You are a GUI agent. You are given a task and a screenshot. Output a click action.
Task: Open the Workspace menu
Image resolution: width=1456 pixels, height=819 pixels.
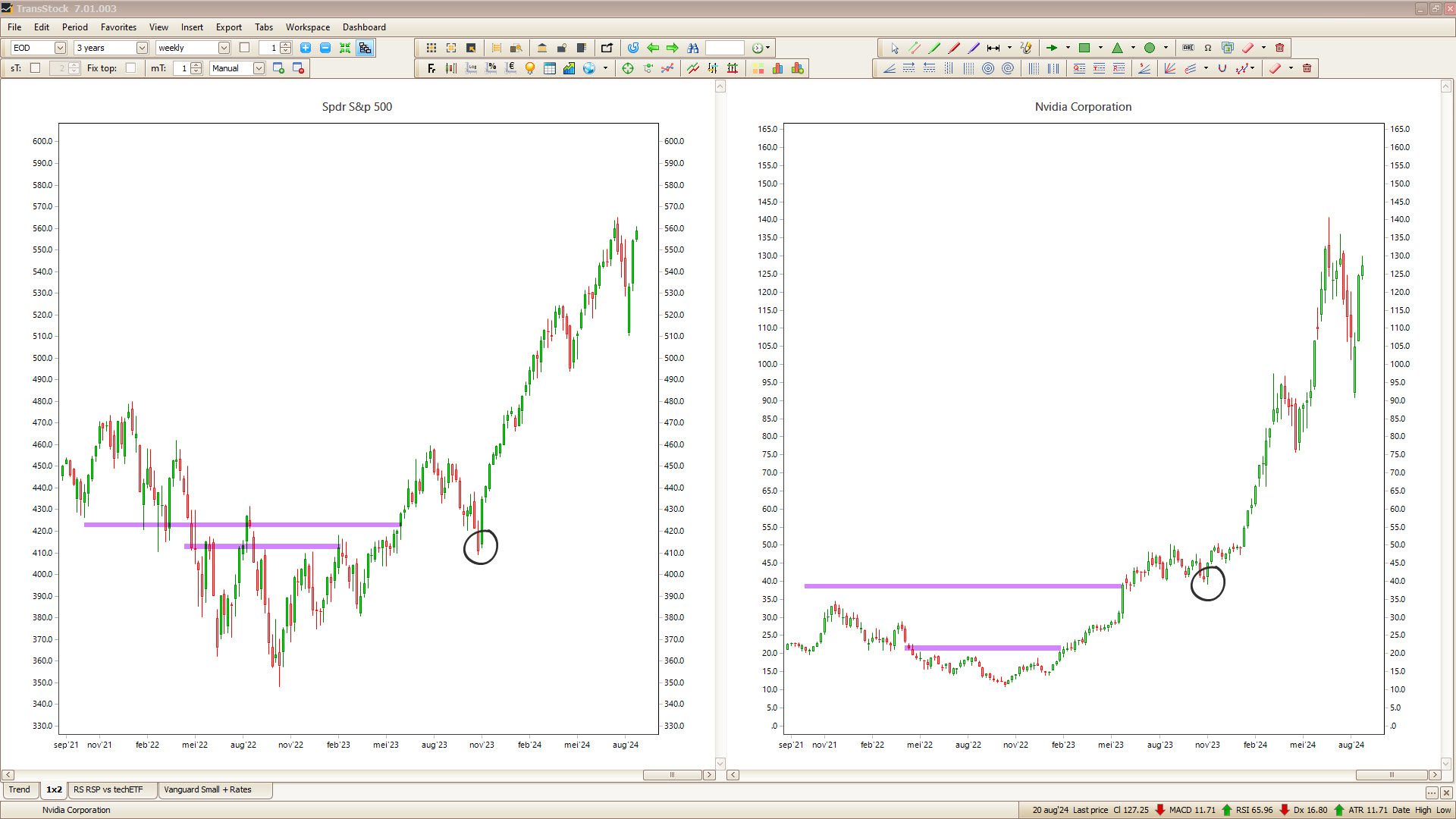[x=307, y=27]
